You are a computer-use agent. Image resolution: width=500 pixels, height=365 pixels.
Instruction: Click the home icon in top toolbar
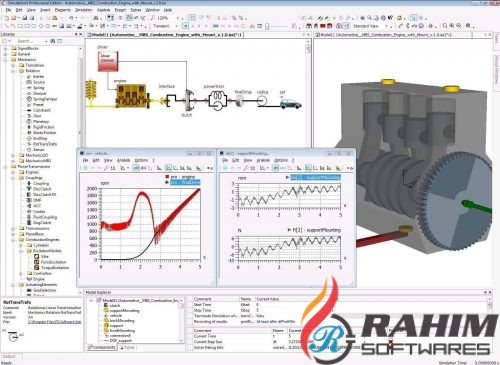click(x=400, y=18)
